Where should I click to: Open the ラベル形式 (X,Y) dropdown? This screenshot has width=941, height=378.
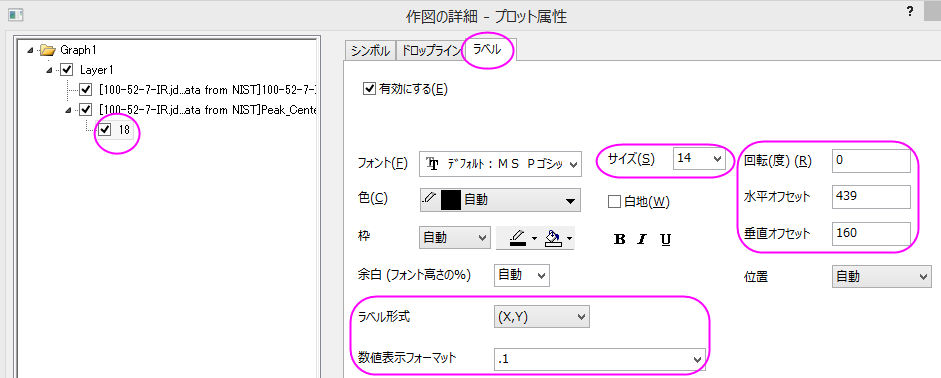point(541,317)
